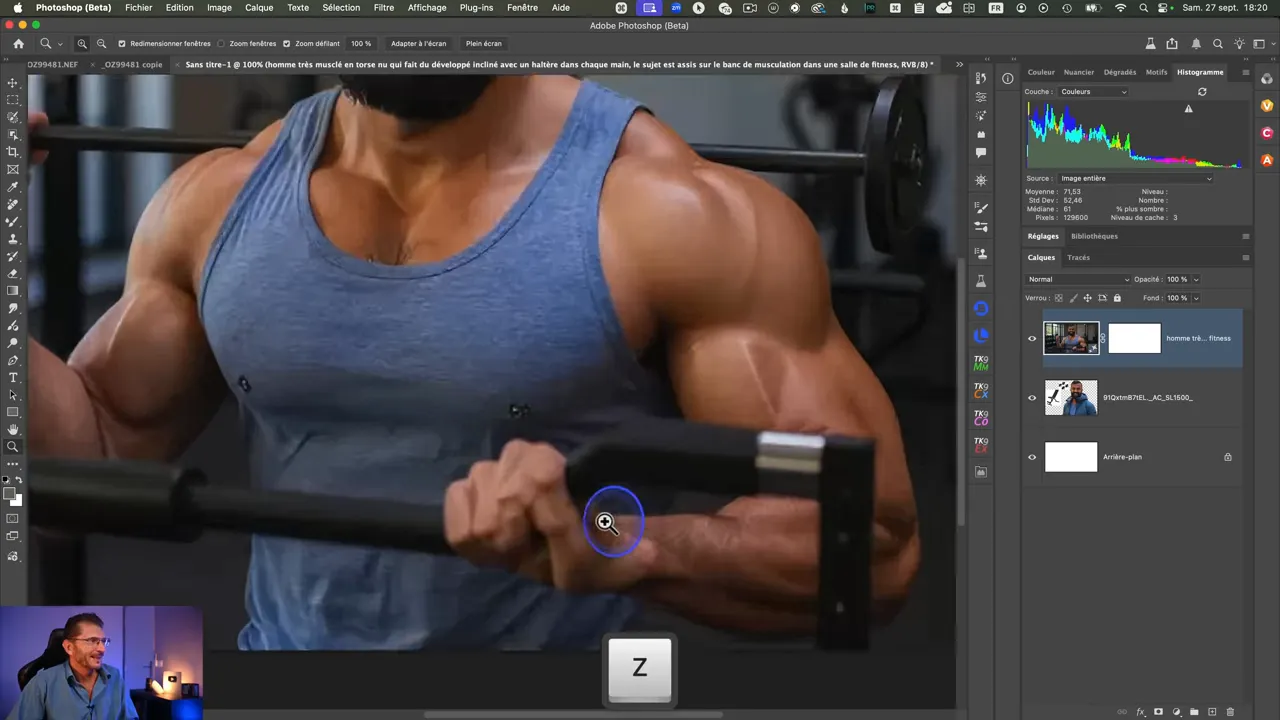Select the Move tool

13,83
